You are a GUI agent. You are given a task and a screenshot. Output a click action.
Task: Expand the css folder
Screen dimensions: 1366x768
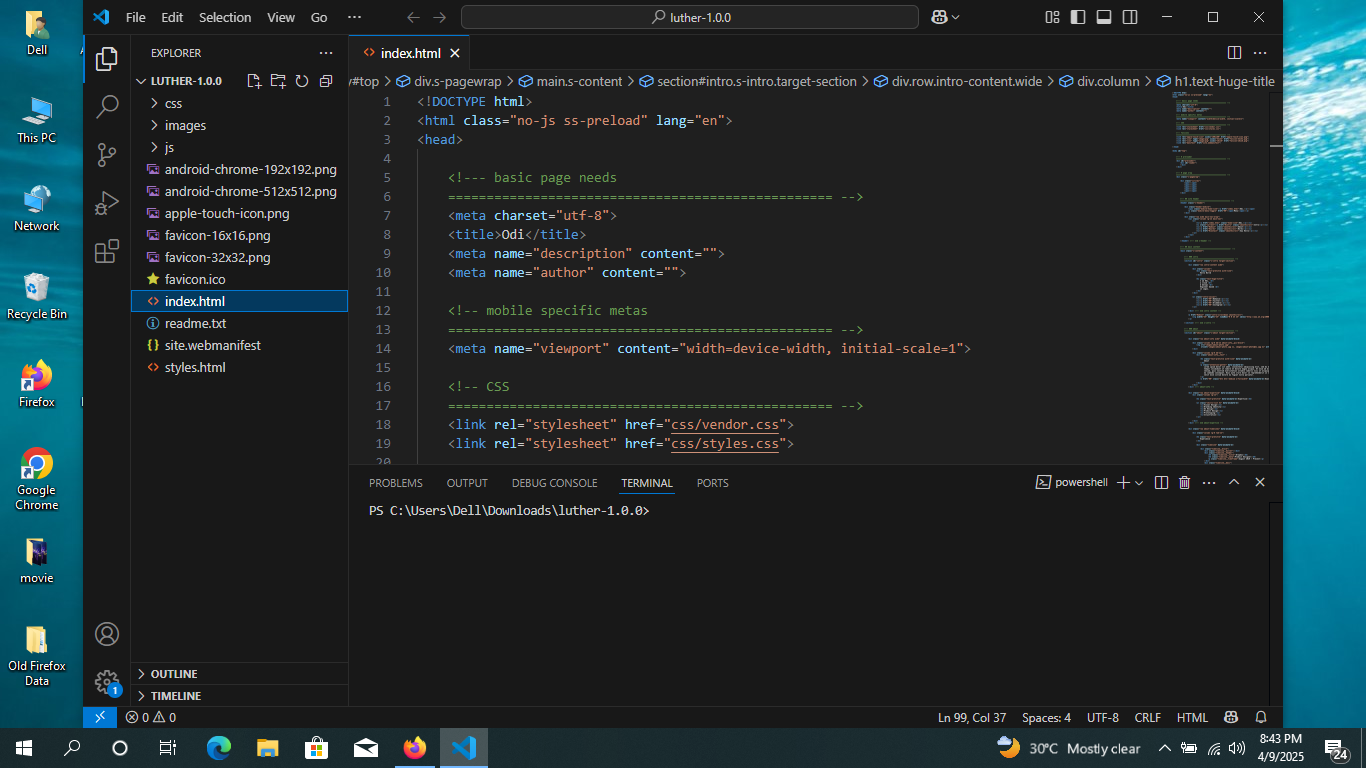click(x=239, y=103)
